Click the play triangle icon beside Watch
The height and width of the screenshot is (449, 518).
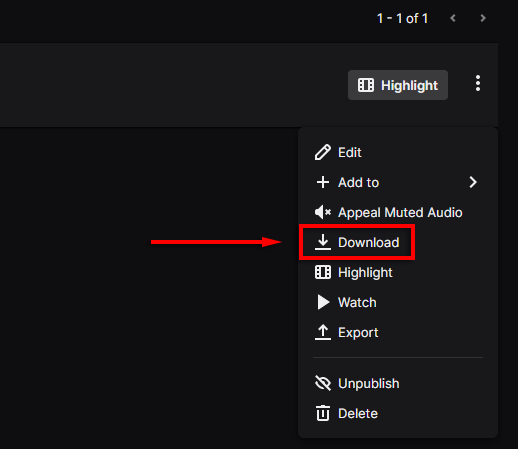pos(323,302)
